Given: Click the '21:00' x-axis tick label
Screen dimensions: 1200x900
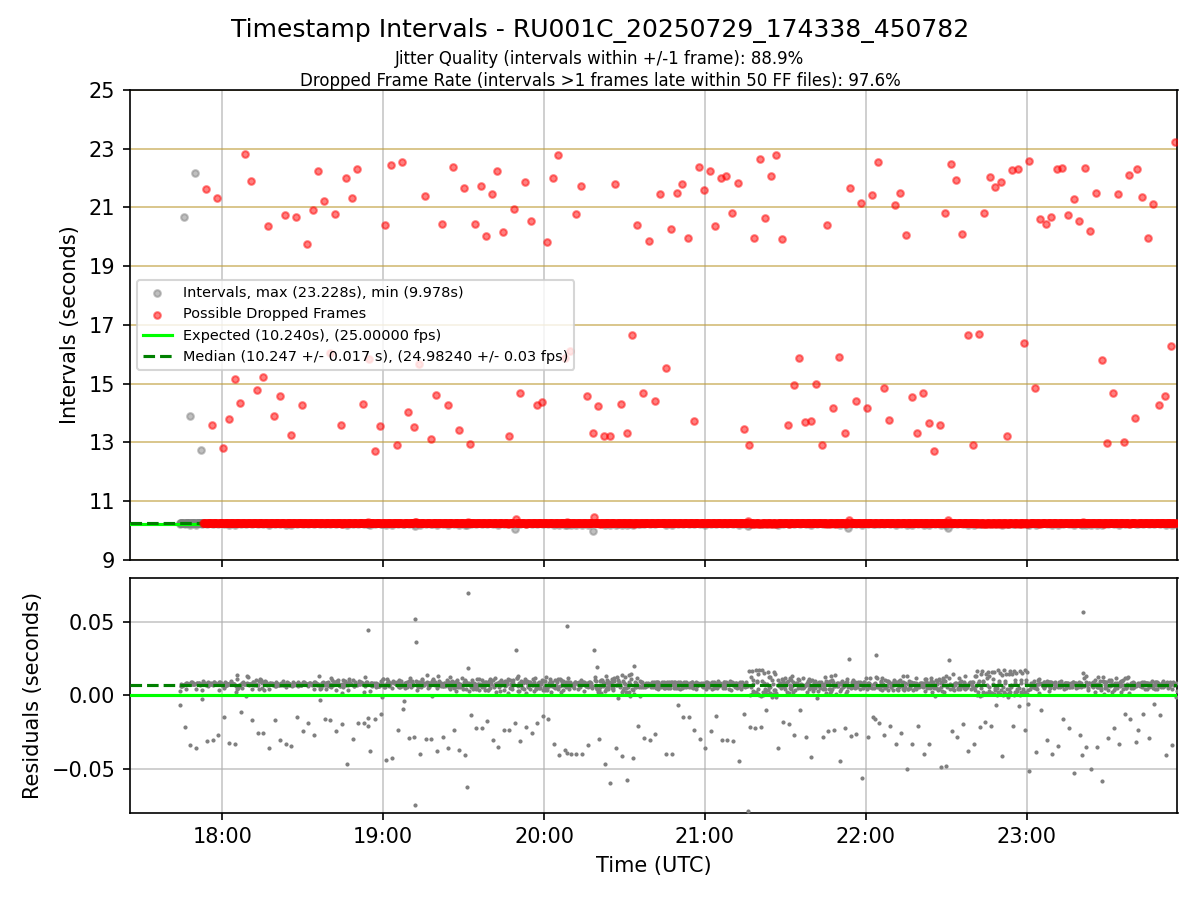Looking at the screenshot, I should 705,835.
